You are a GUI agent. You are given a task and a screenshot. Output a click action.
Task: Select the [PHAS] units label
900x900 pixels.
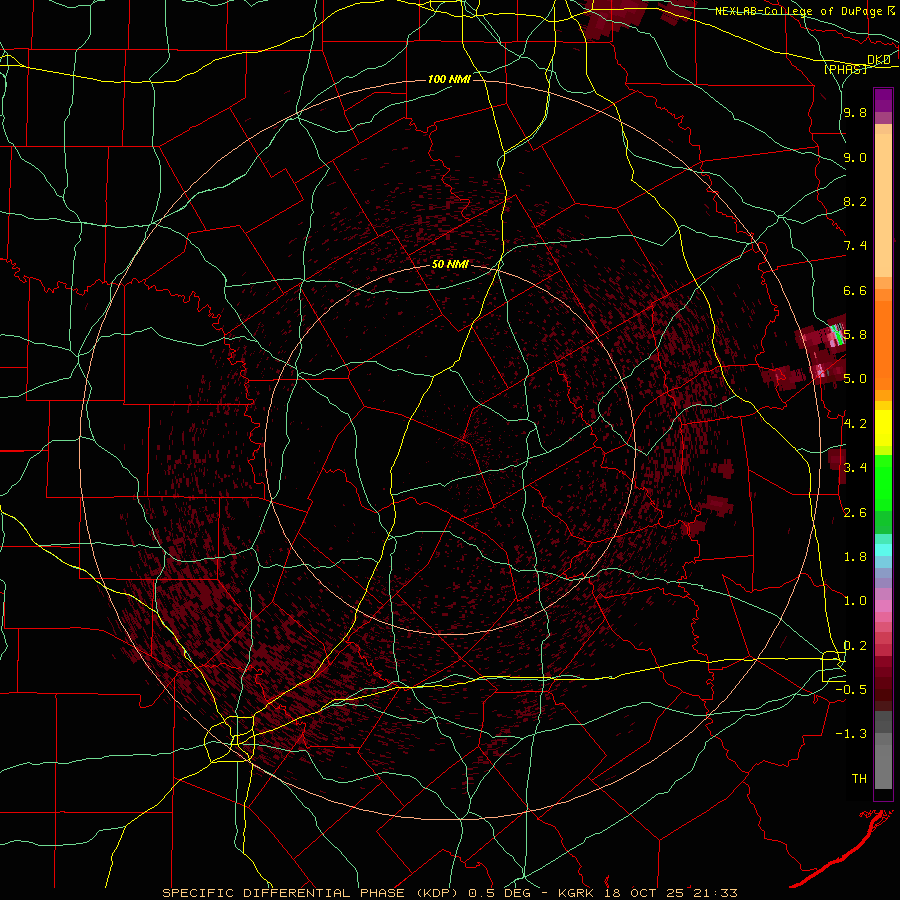coord(845,70)
